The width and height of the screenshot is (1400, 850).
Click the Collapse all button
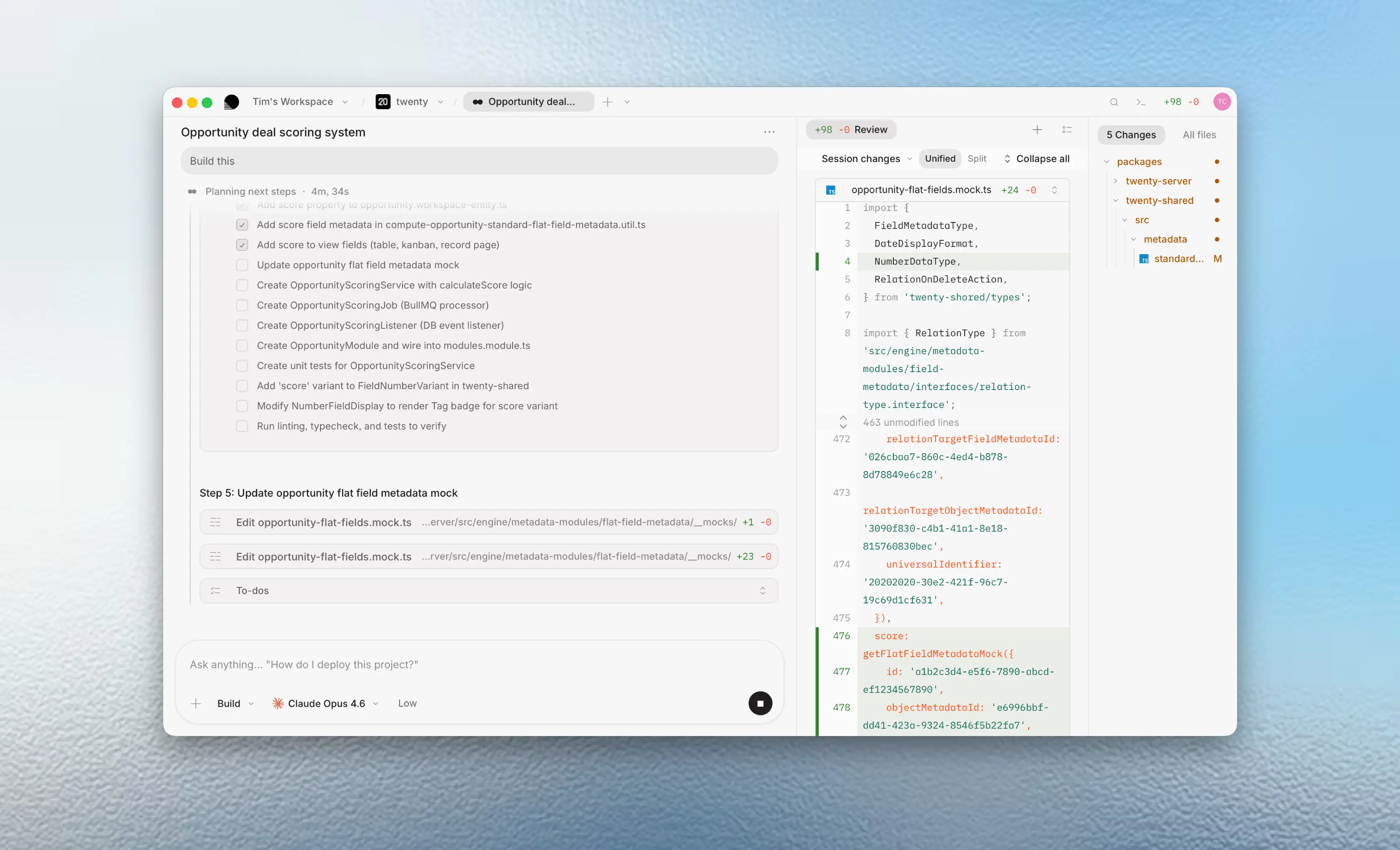[1042, 158]
